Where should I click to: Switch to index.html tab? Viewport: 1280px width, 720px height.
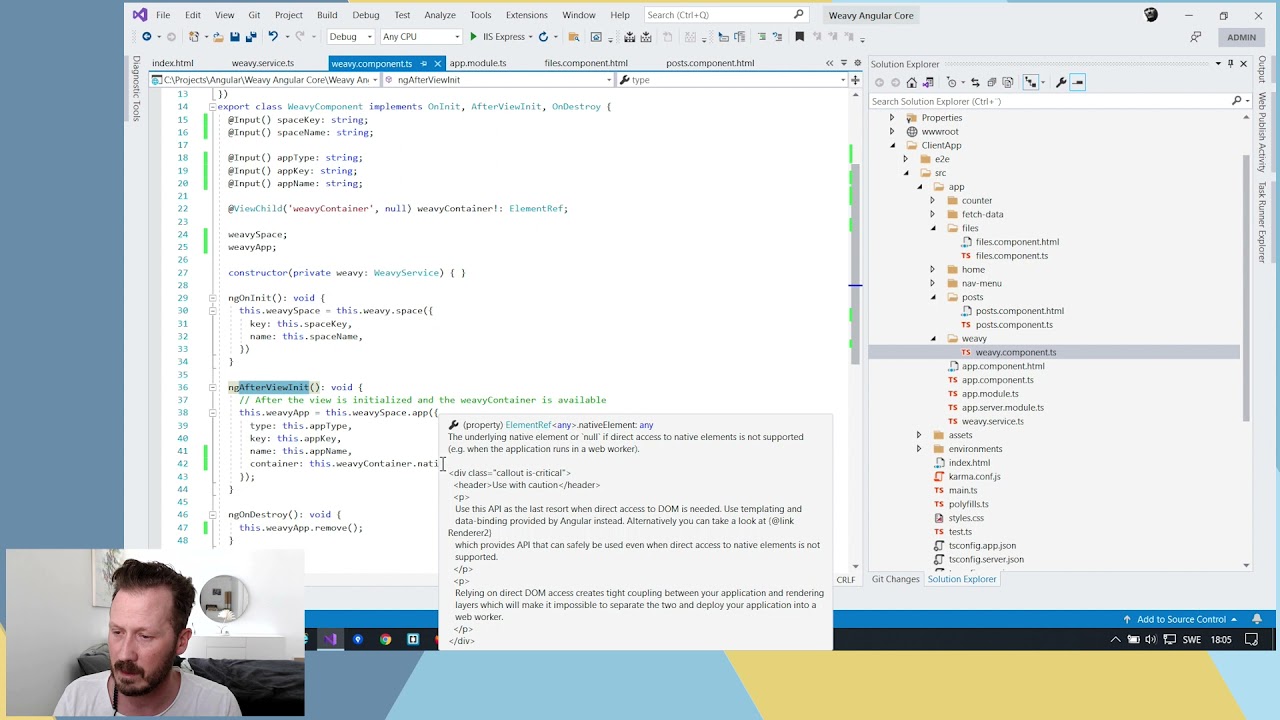pyautogui.click(x=172, y=63)
